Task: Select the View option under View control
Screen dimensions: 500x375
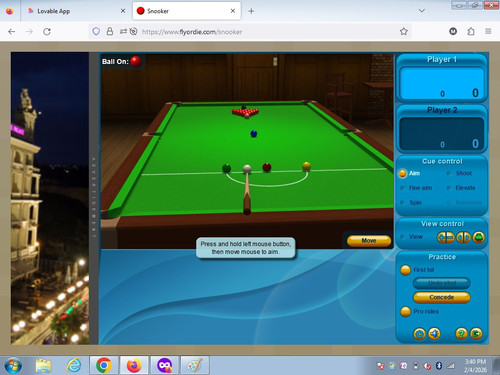Action: pyautogui.click(x=411, y=237)
